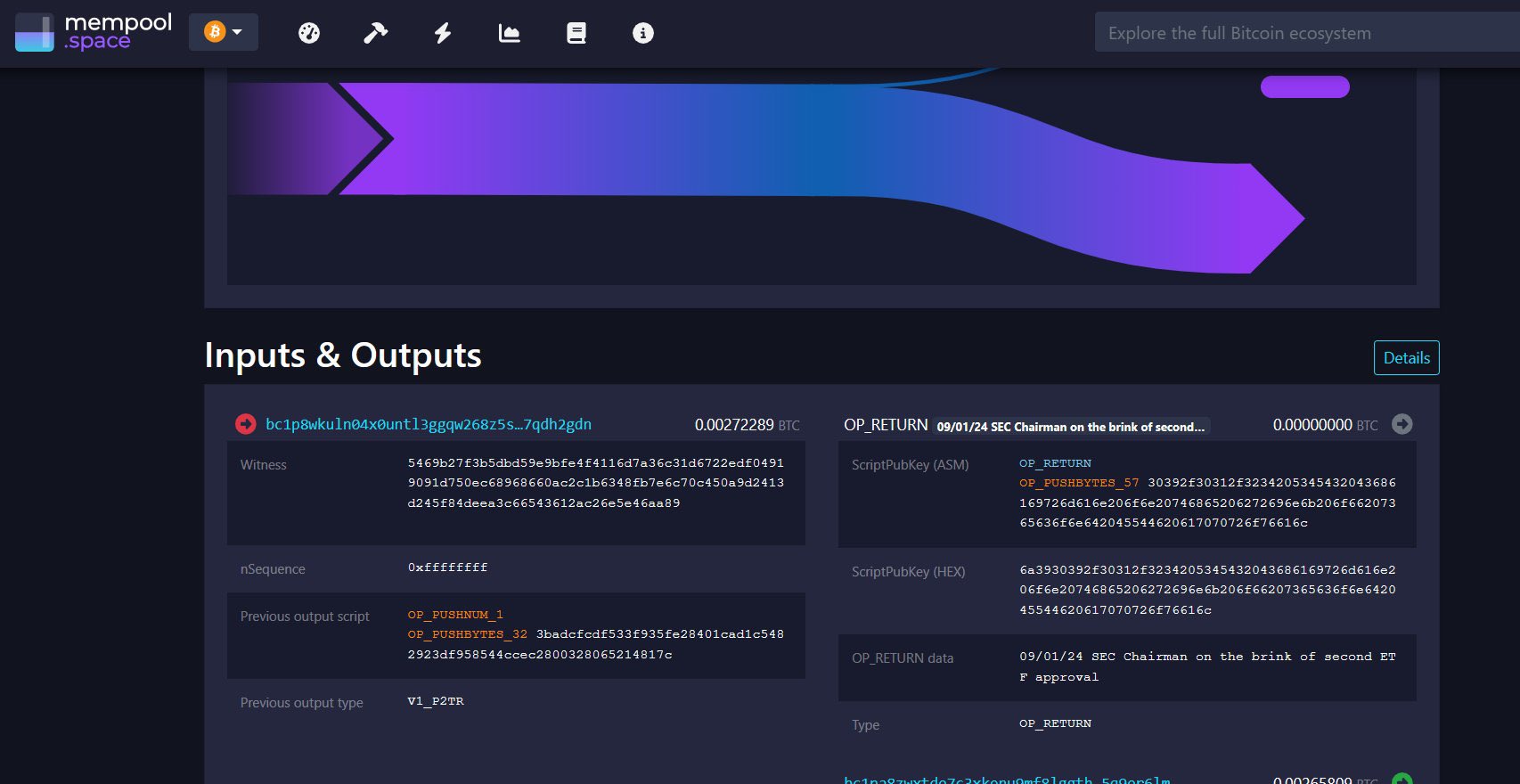The height and width of the screenshot is (784, 1520).
Task: Open the Lightning bolt icon page
Action: tap(443, 33)
